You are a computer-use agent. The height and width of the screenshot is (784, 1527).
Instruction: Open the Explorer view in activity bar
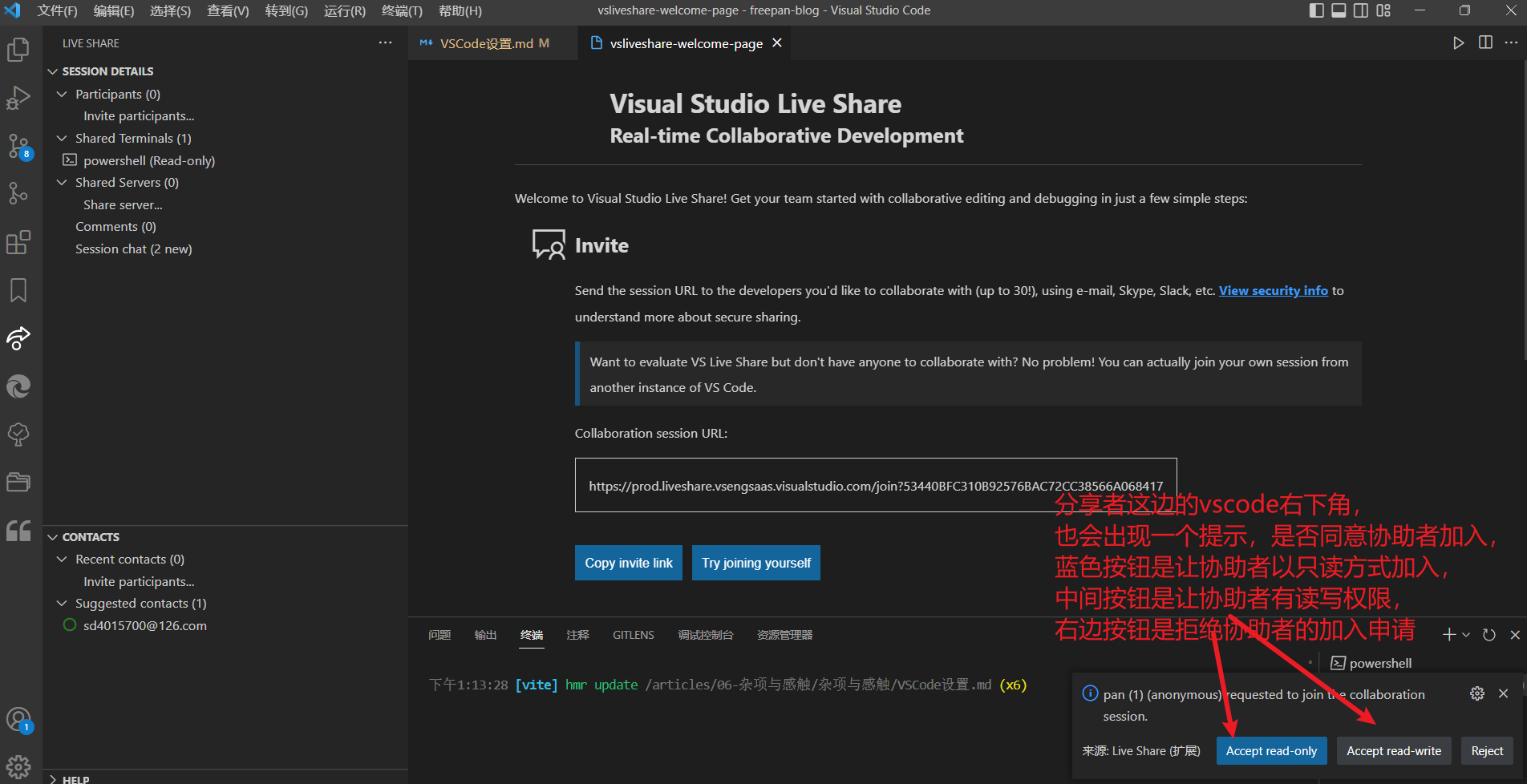pyautogui.click(x=18, y=50)
